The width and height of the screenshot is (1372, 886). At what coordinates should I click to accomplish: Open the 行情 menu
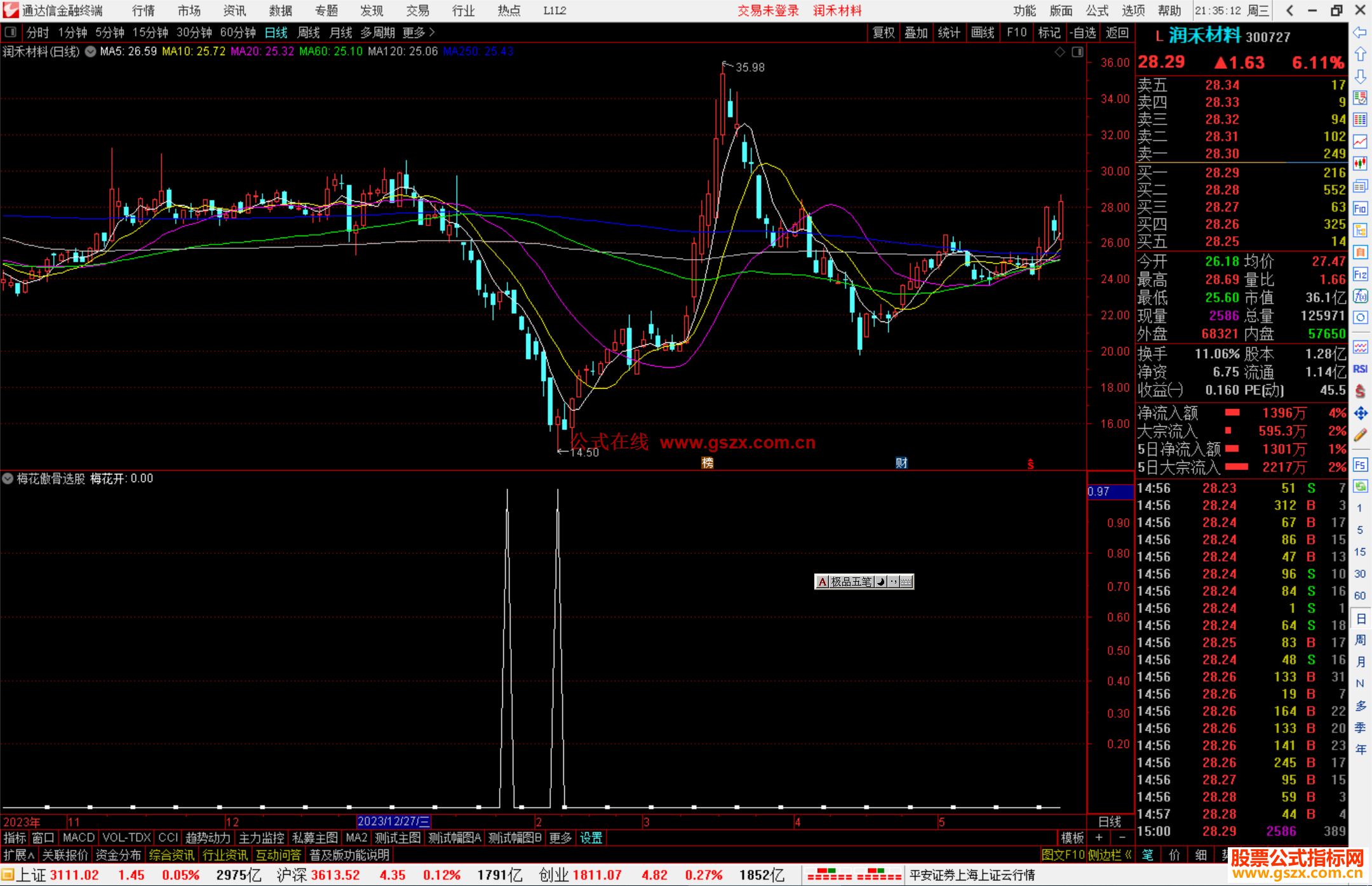coord(144,11)
